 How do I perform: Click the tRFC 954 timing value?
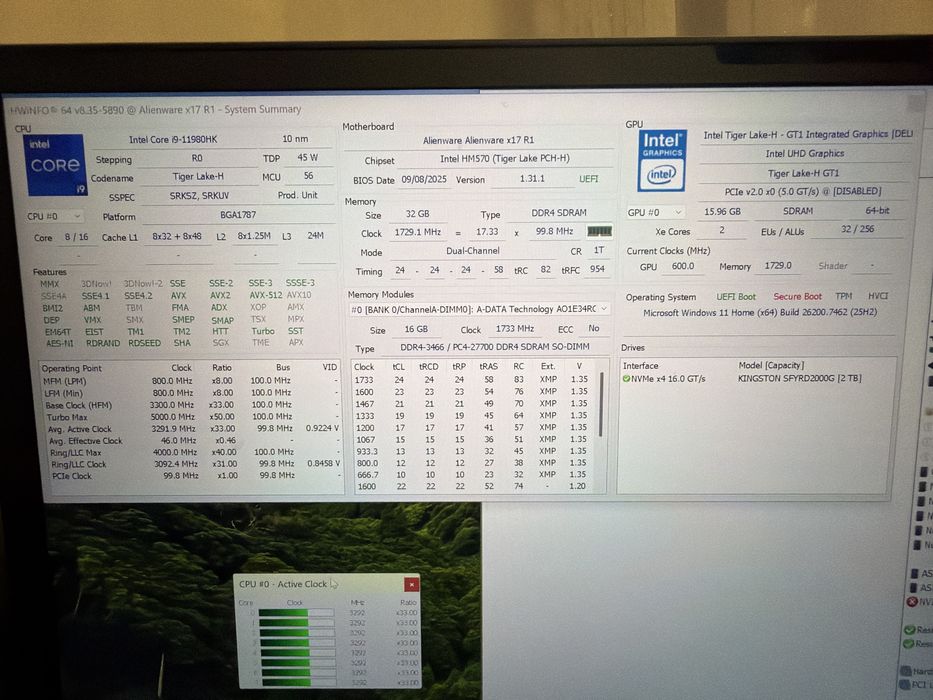[x=597, y=269]
